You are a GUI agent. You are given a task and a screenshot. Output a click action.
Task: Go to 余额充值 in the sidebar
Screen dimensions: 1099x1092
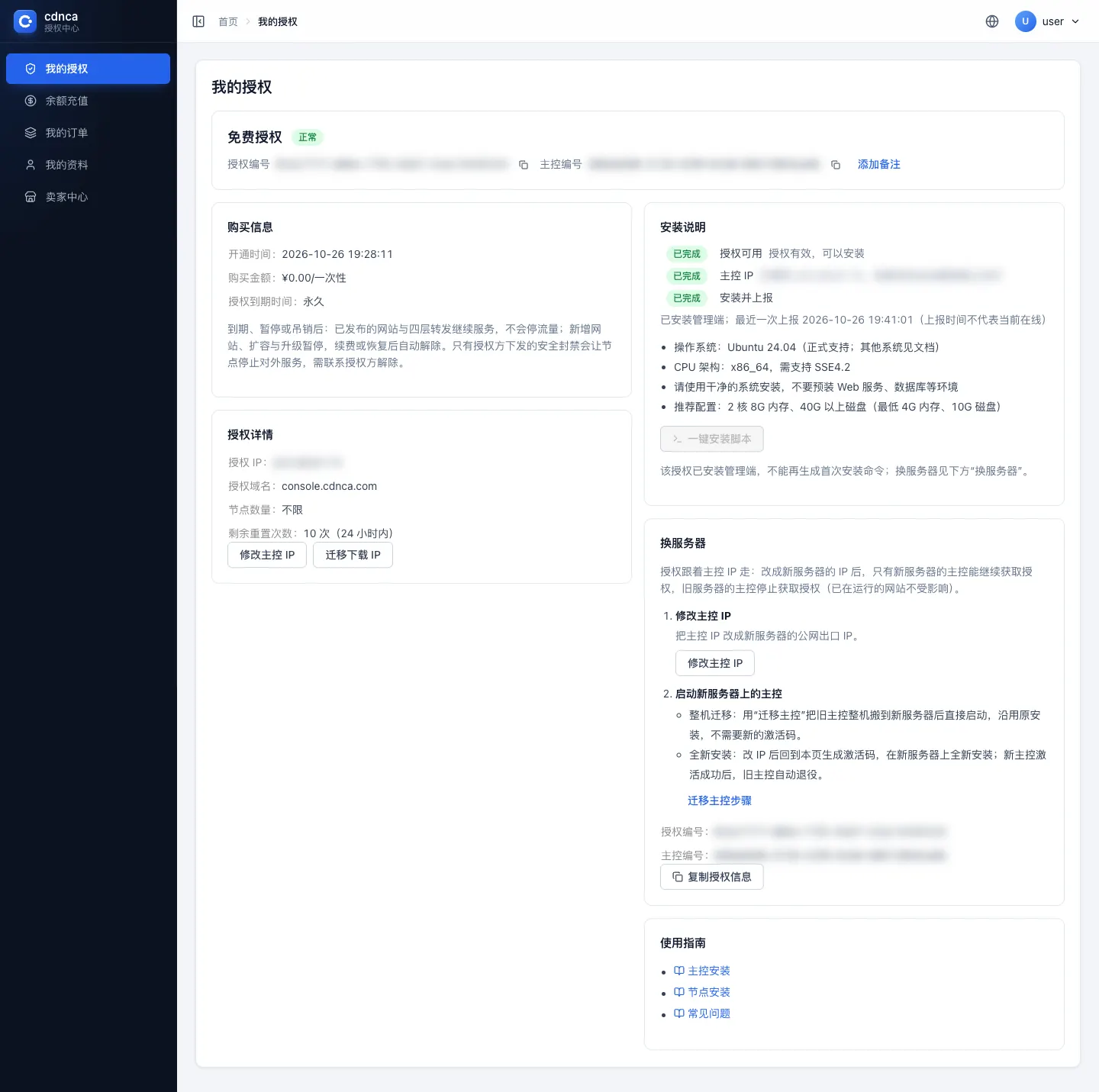pyautogui.click(x=88, y=101)
